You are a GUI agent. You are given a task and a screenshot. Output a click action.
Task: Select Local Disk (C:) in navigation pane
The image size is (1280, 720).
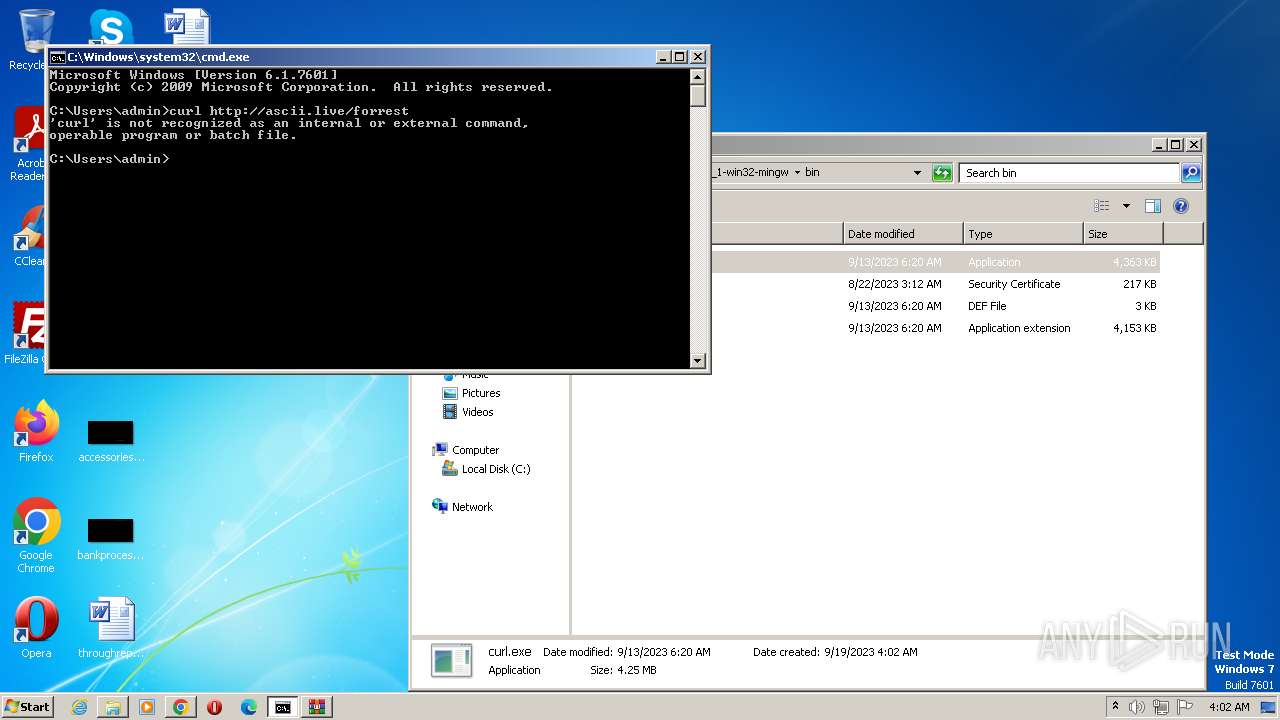point(486,469)
